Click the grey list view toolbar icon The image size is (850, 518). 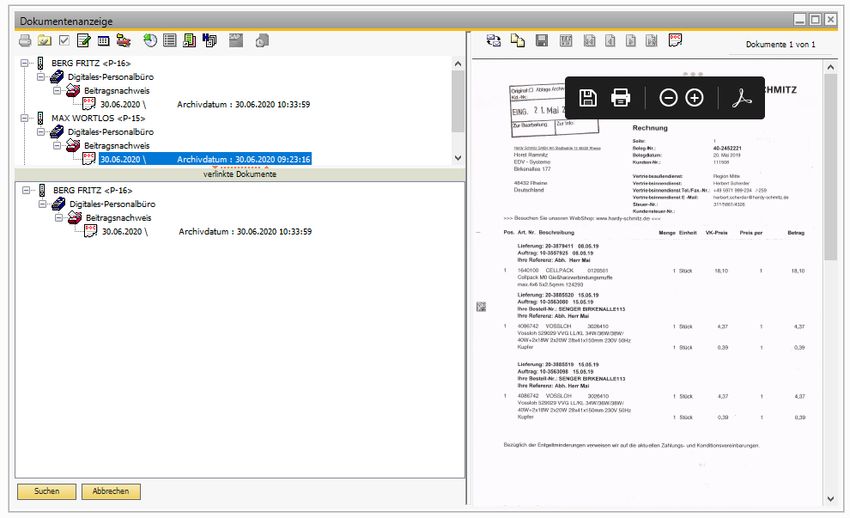[x=170, y=40]
